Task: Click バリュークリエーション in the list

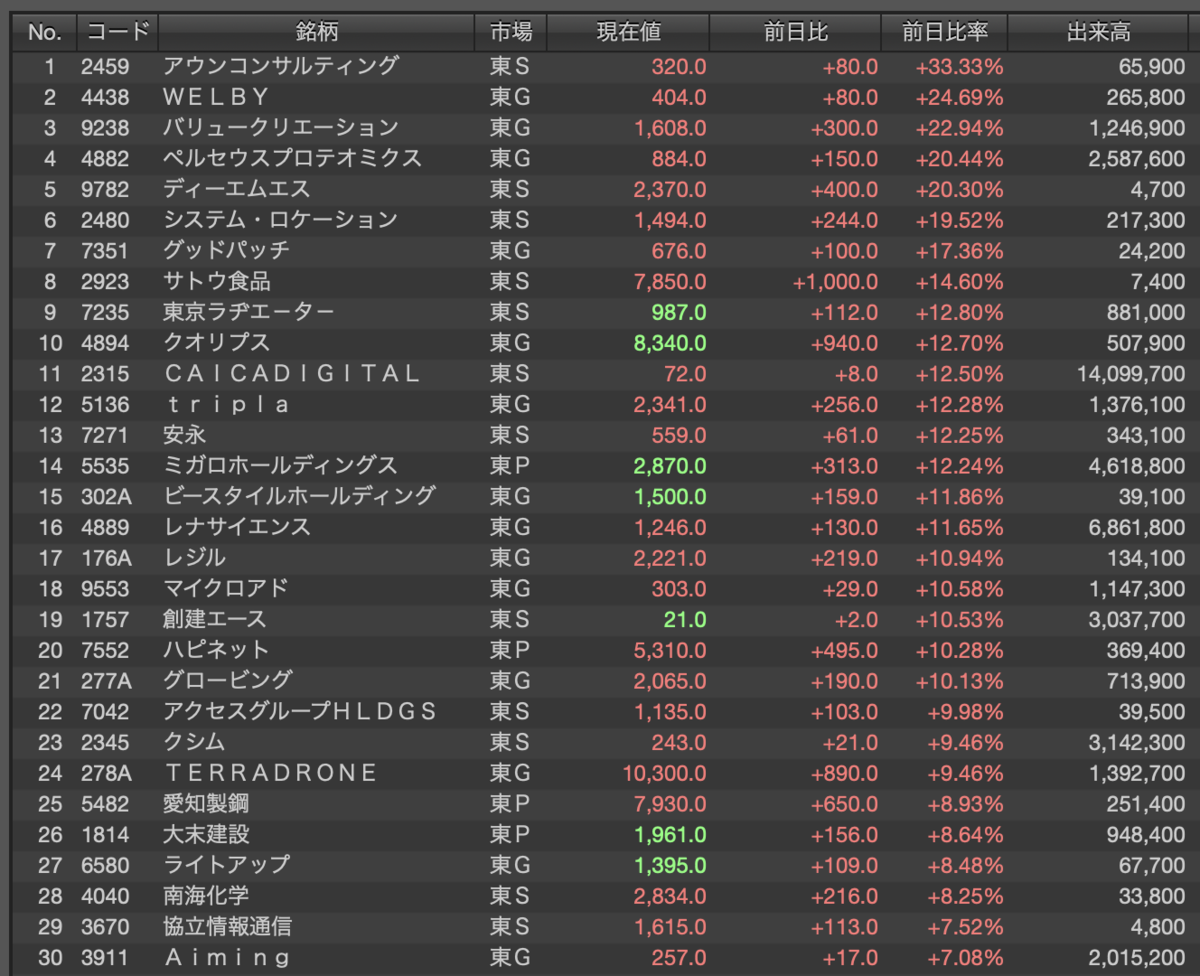Action: 281,128
